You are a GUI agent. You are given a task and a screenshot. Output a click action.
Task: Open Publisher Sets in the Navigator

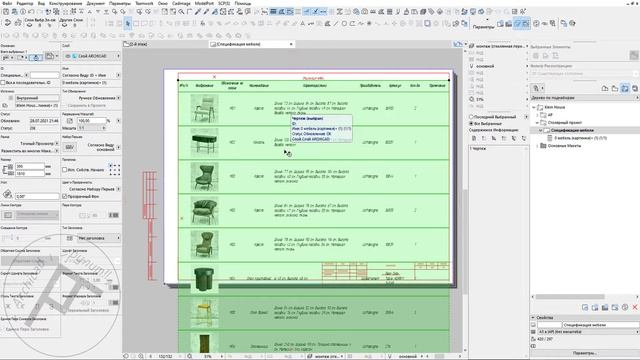[x=635, y=88]
